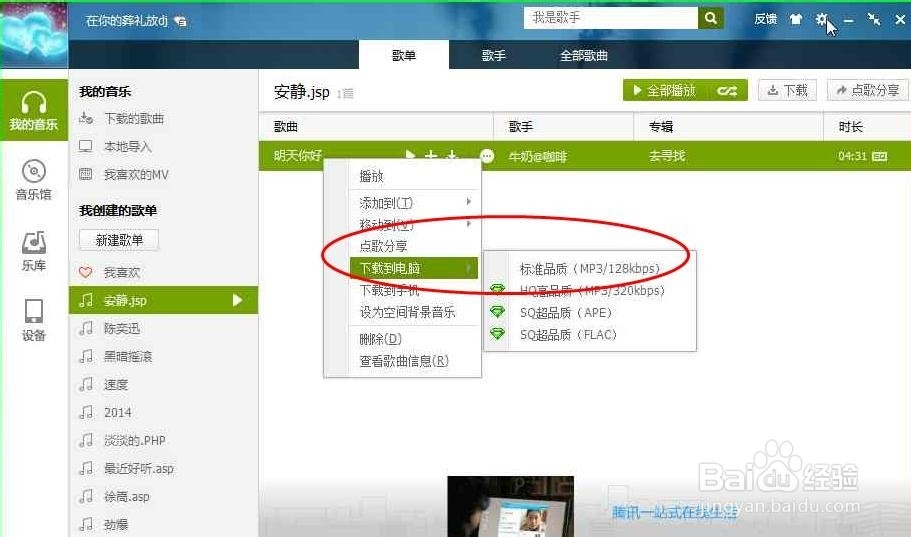Expand 添加到(T) submenu
Screen dimensions: 911x537
[415, 203]
